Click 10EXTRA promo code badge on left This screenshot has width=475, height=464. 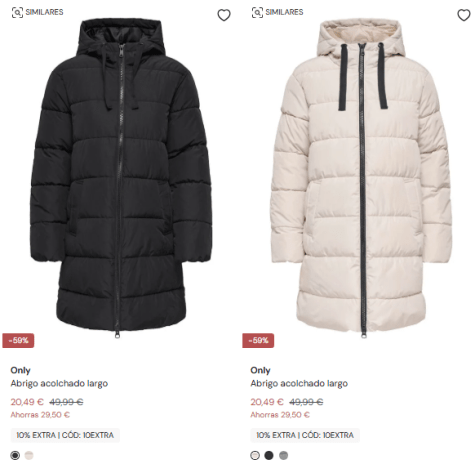[x=65, y=435]
